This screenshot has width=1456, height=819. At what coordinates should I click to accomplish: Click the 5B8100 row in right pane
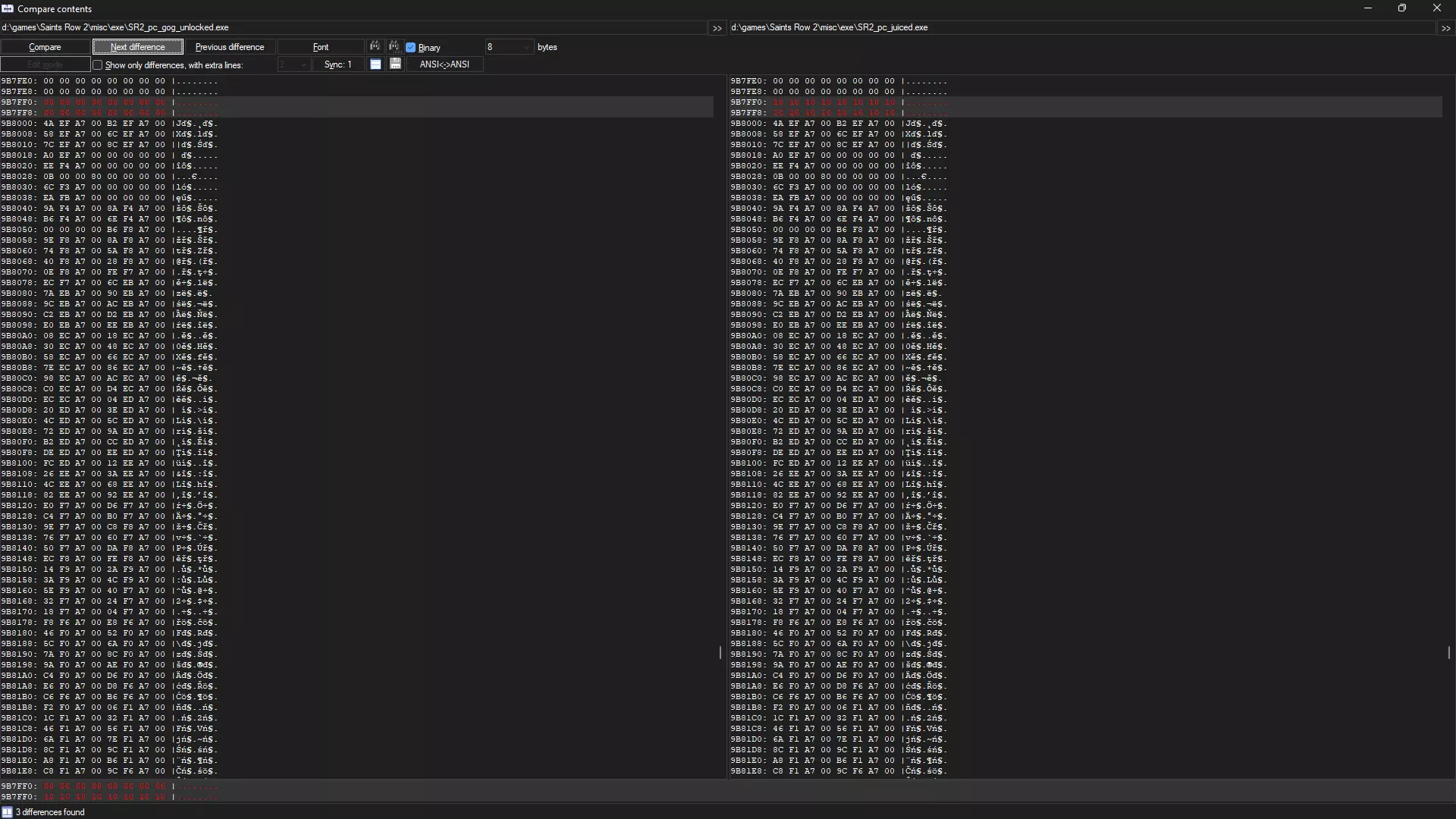click(1085, 463)
